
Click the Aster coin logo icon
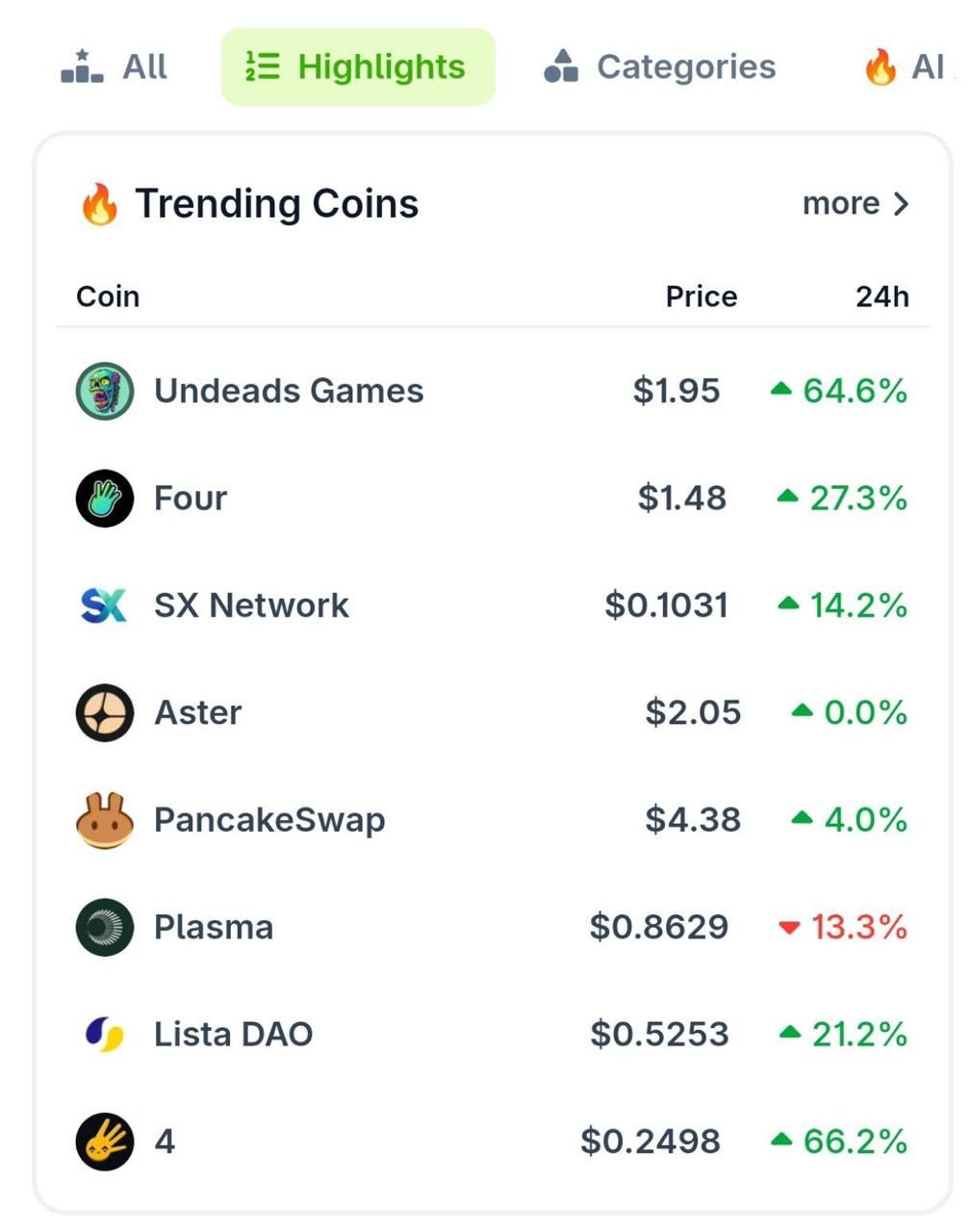[104, 713]
